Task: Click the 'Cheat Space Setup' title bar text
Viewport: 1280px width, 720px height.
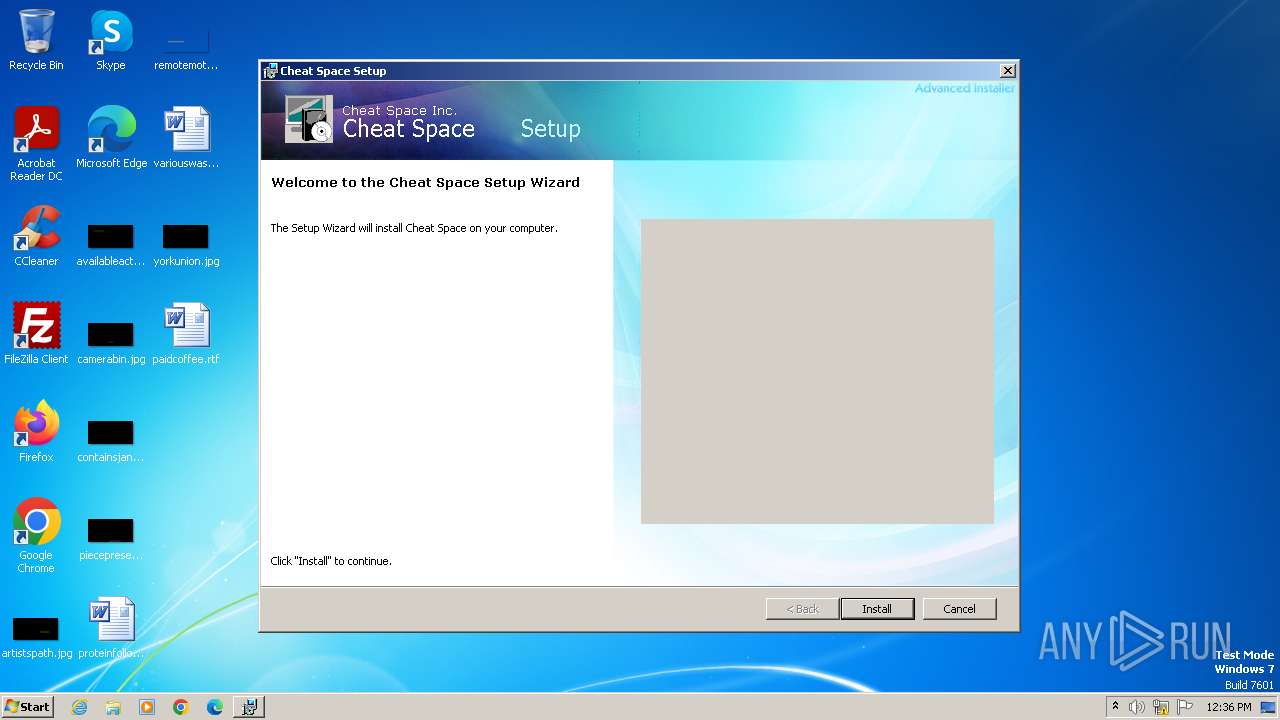Action: tap(333, 71)
